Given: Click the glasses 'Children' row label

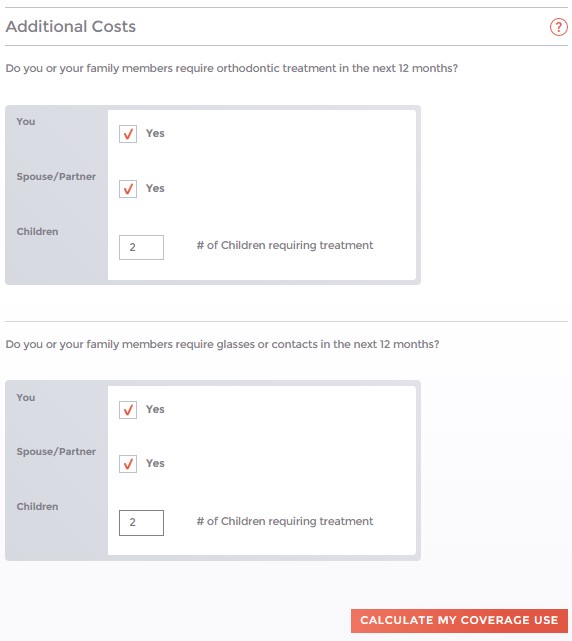Looking at the screenshot, I should [x=37, y=507].
